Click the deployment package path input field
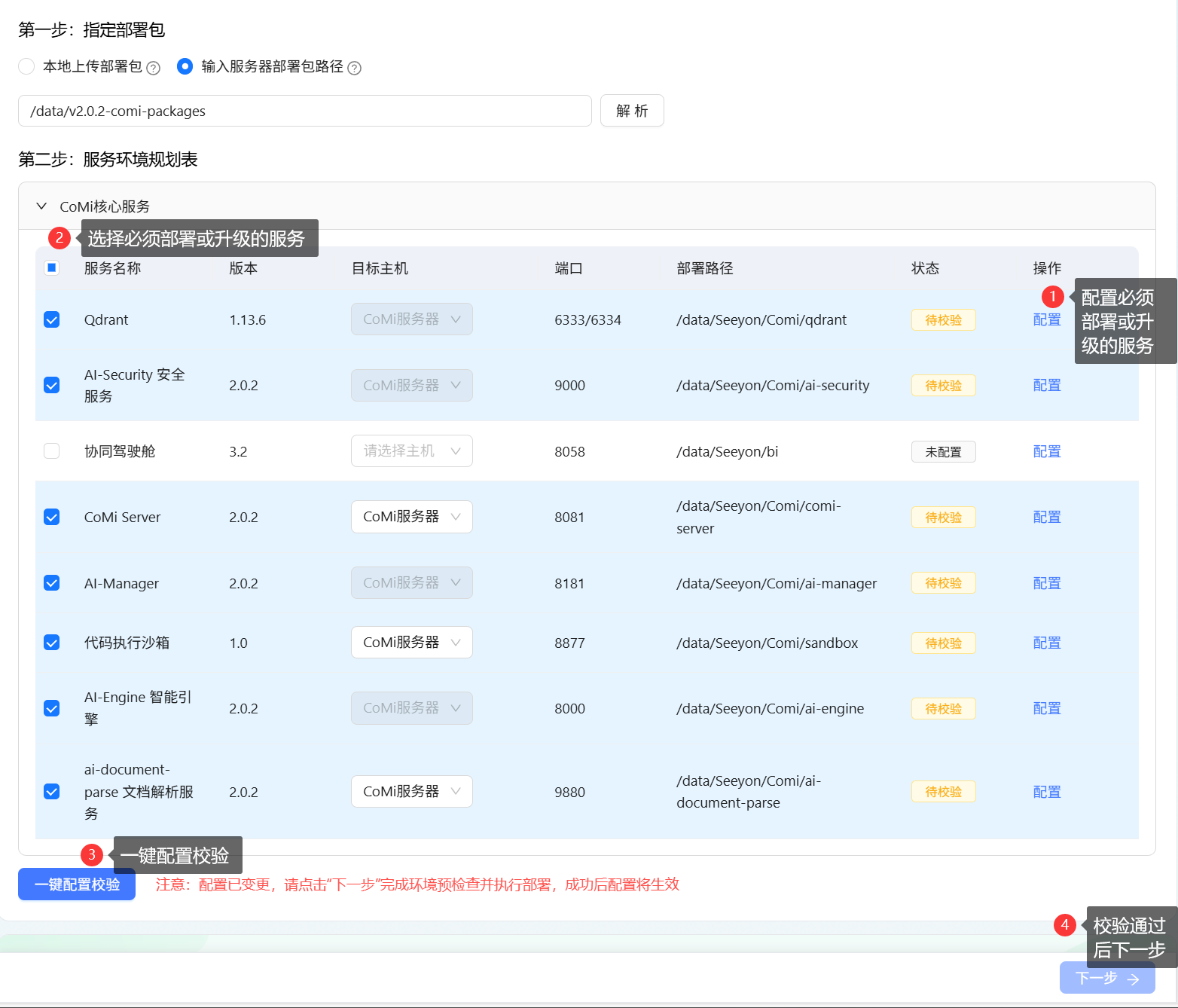 (x=304, y=111)
